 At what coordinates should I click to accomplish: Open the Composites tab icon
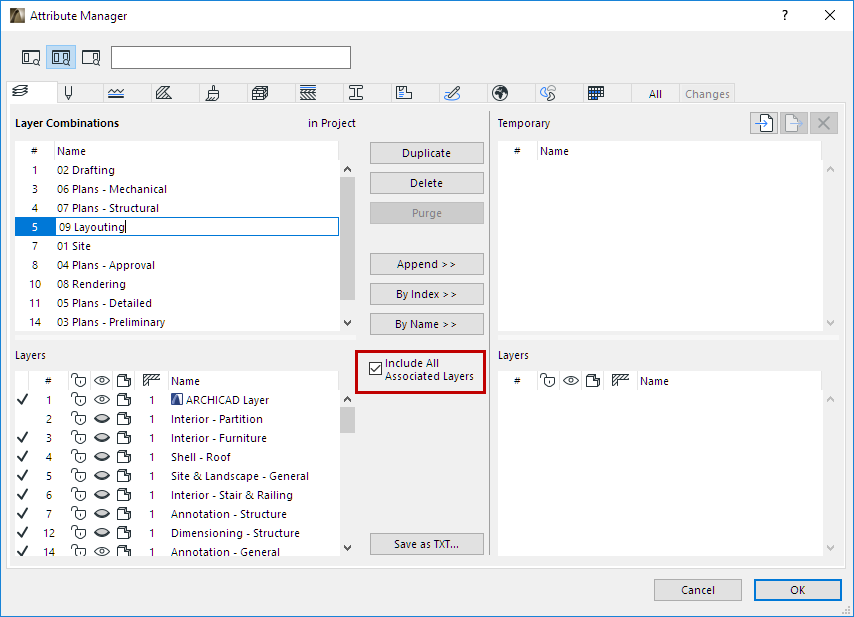pyautogui.click(x=308, y=93)
